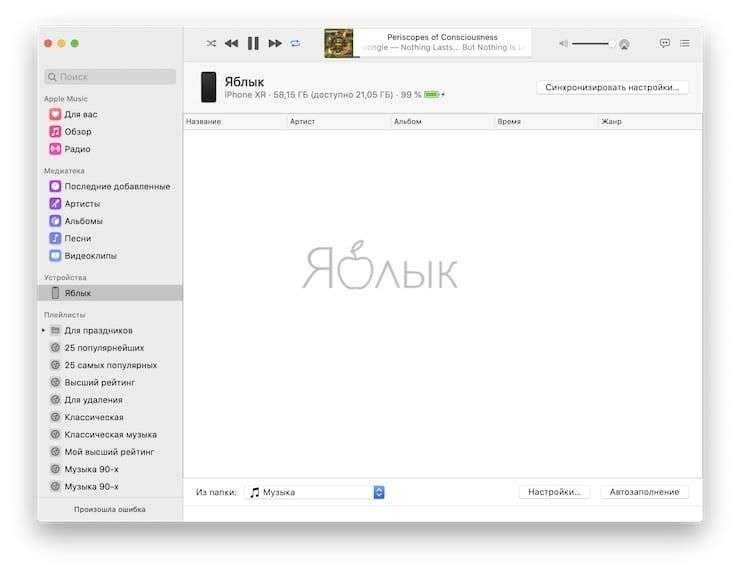The image size is (740, 571).
Task: Open the lyrics icon
Action: click(x=664, y=43)
